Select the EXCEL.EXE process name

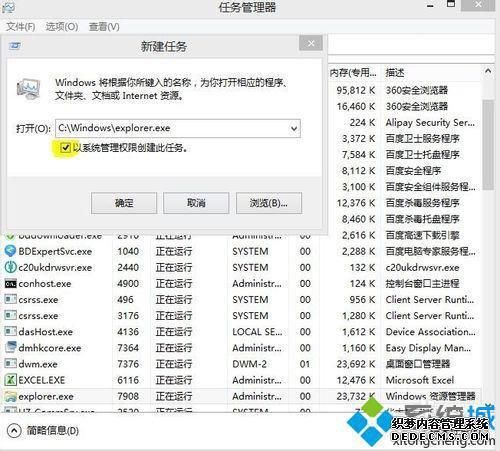[42, 380]
